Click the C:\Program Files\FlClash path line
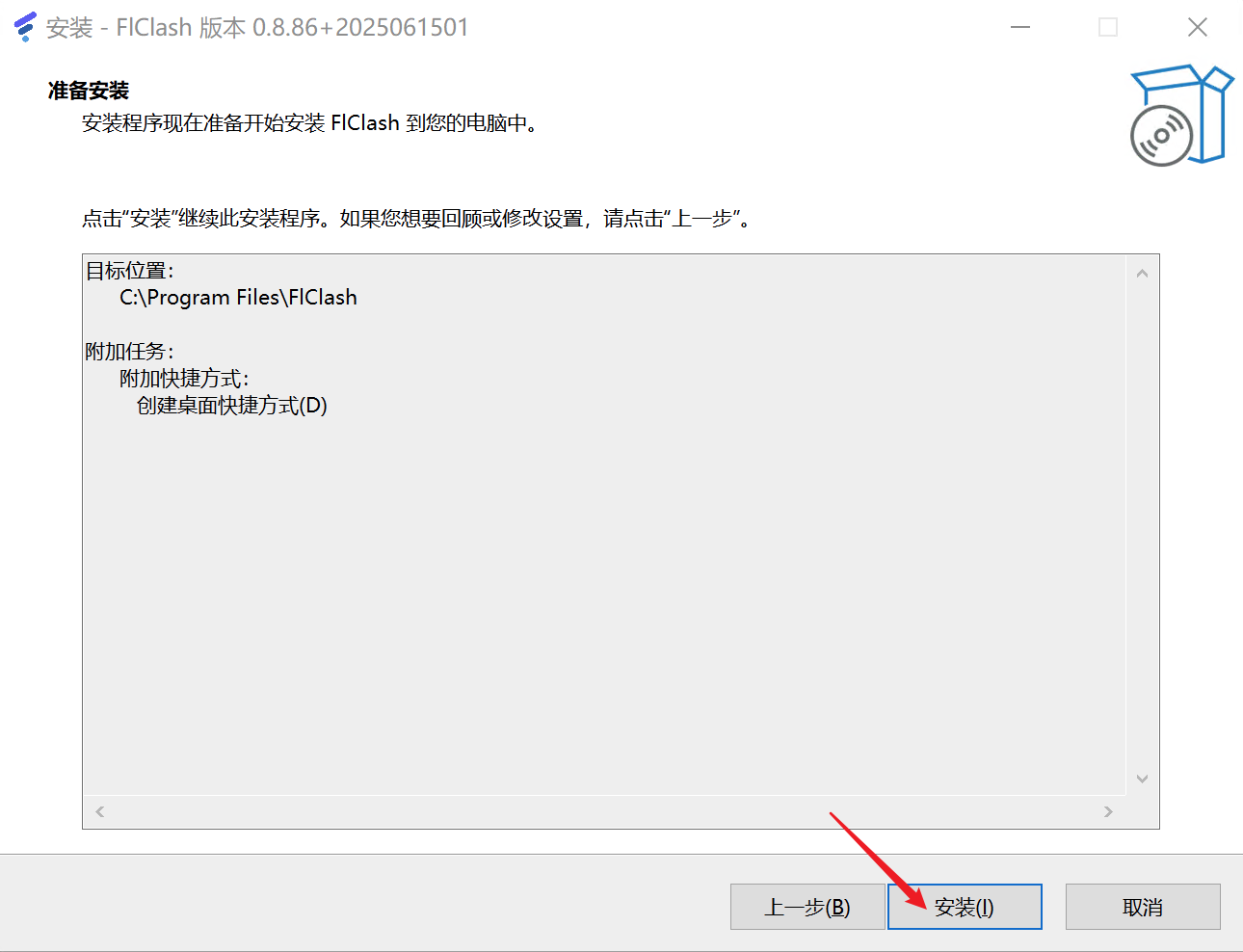 [238, 298]
